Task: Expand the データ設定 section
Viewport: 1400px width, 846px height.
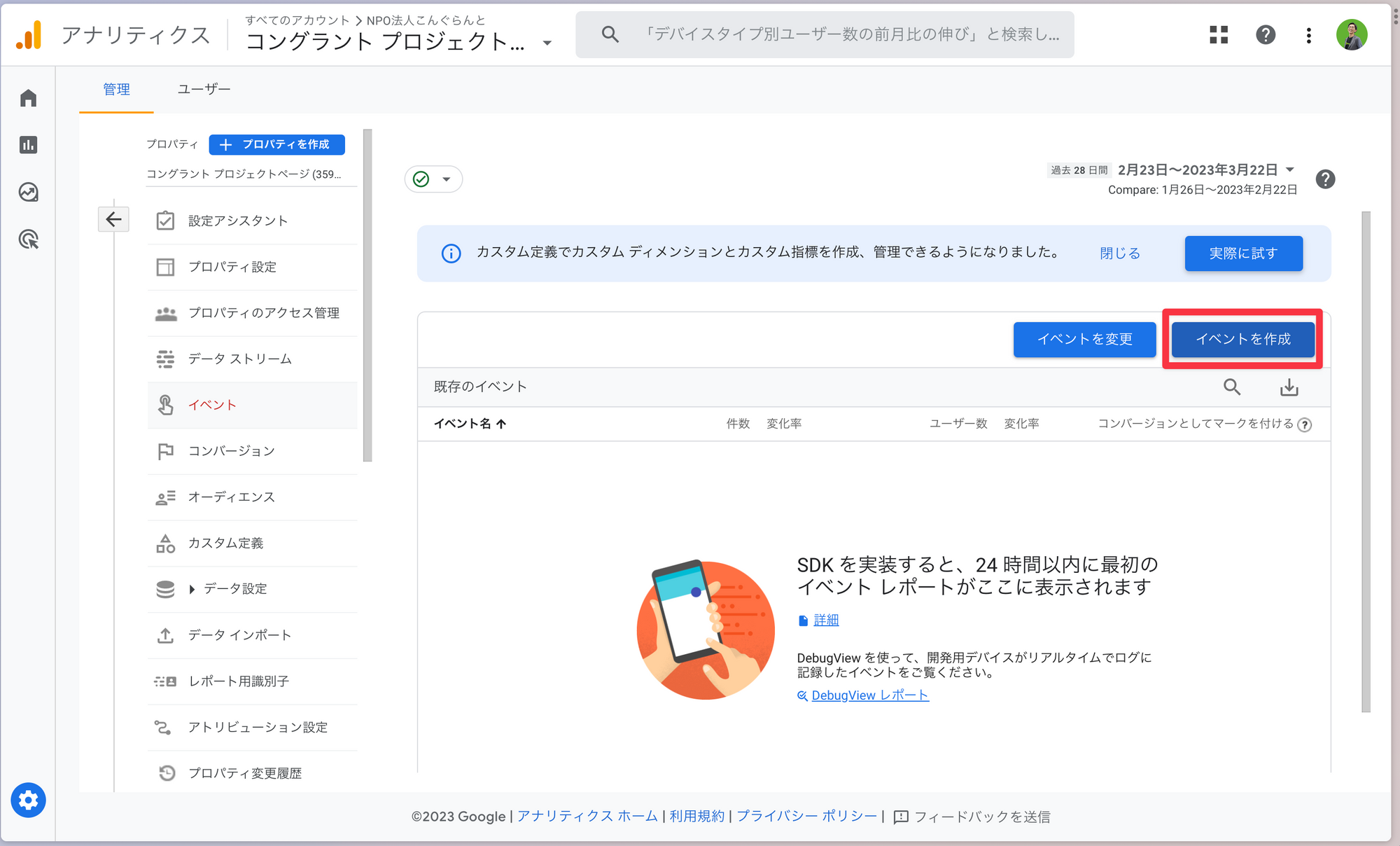Action: 192,589
